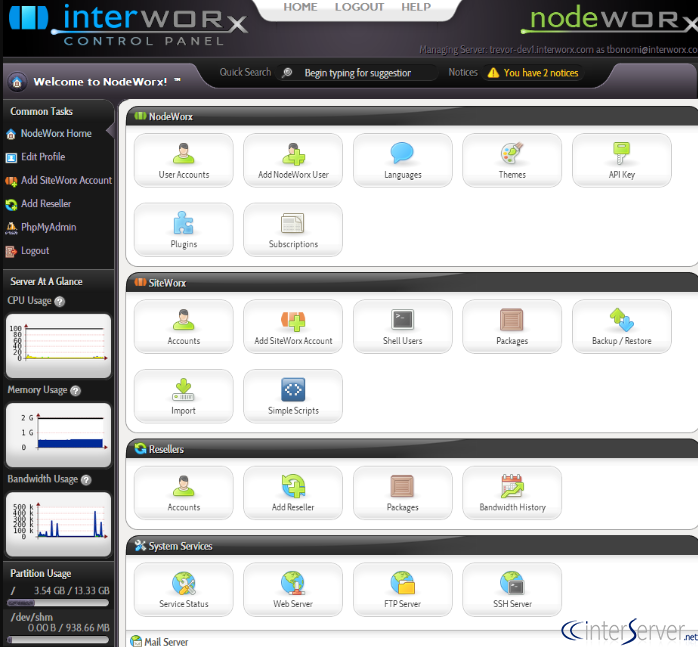Image resolution: width=698 pixels, height=647 pixels.
Task: Click Add Reseller in the sidebar
Action: coord(38,204)
